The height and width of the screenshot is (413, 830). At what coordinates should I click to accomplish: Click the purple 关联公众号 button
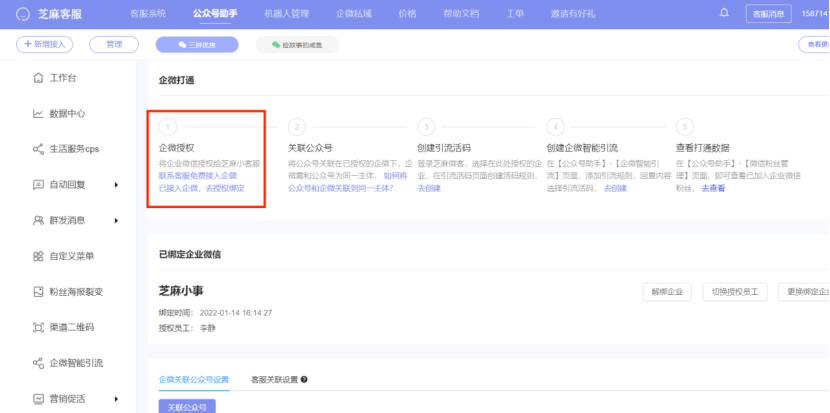point(187,407)
